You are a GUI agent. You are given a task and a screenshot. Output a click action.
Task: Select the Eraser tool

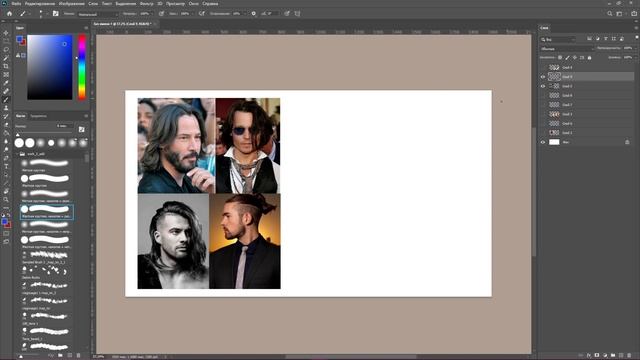6,125
